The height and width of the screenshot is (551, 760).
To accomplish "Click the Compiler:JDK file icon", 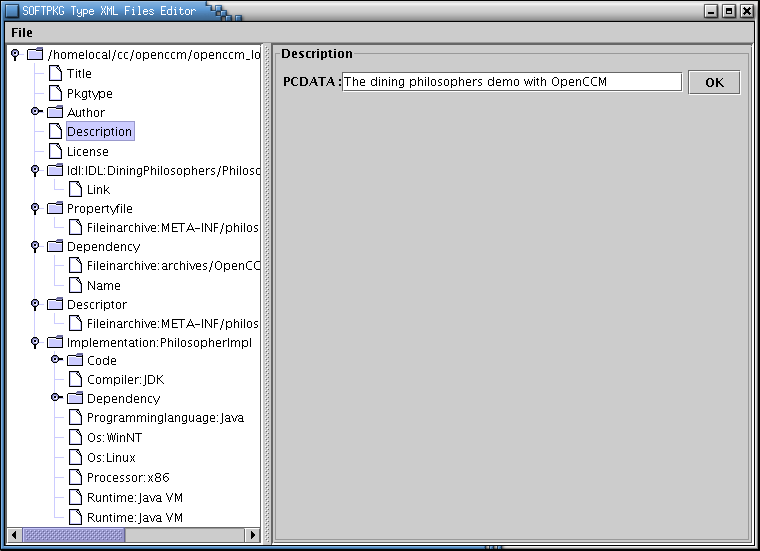I will click(x=76, y=380).
